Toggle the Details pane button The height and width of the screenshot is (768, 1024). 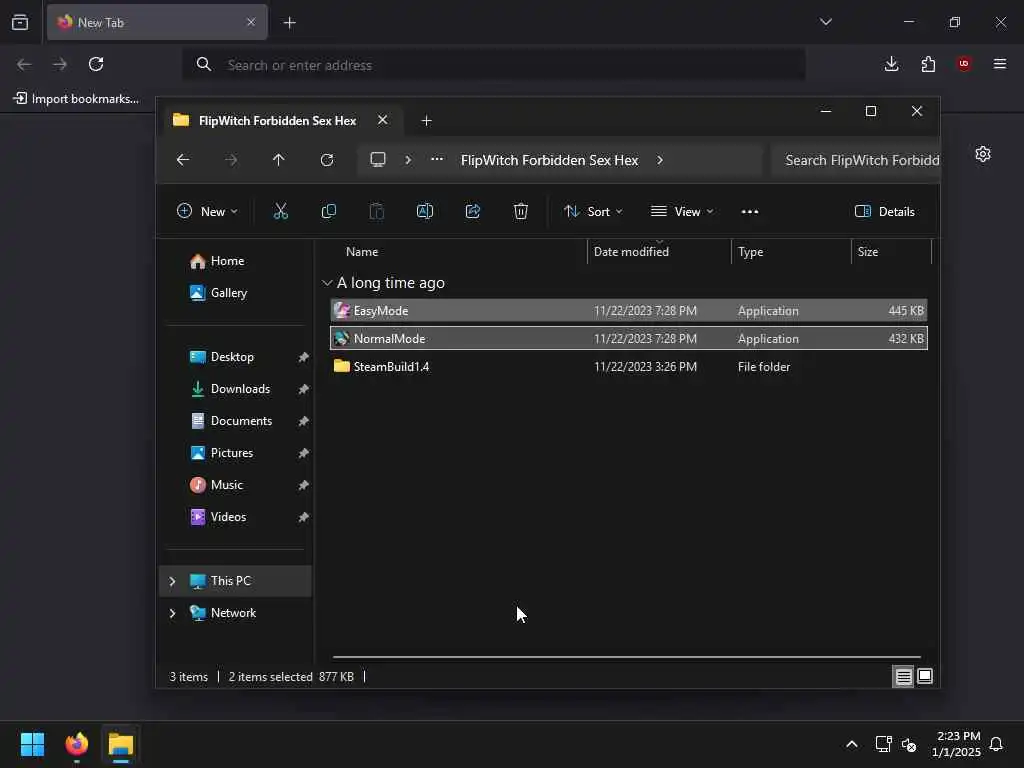[885, 212]
